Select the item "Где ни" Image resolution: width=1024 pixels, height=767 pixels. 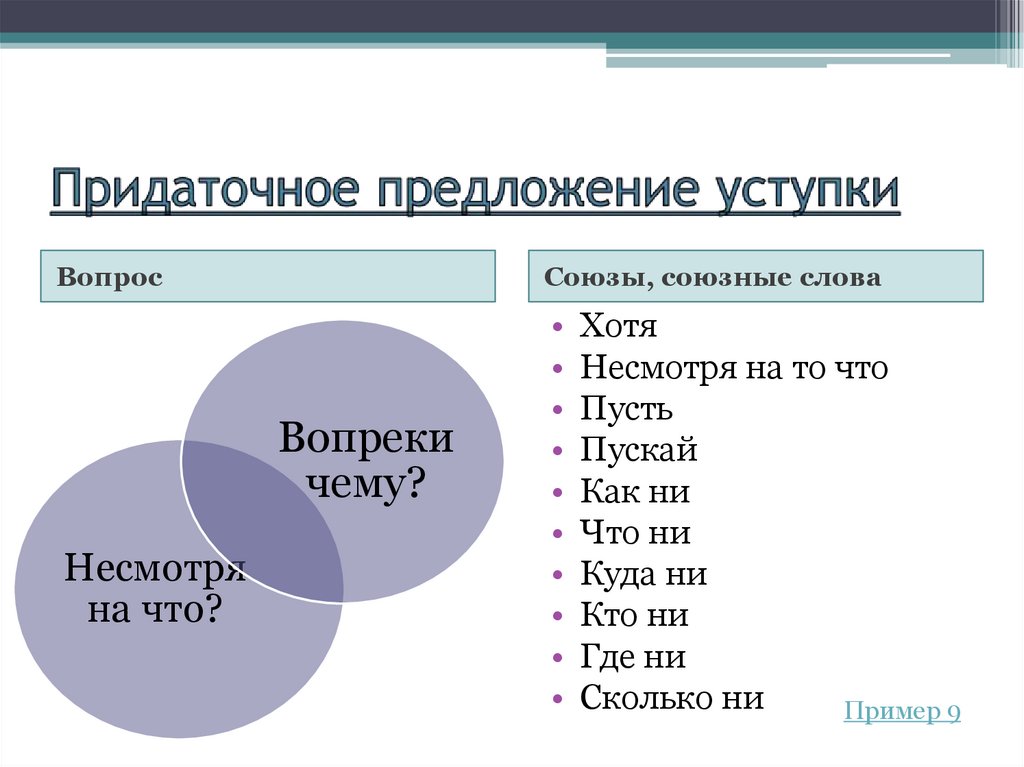pos(632,656)
